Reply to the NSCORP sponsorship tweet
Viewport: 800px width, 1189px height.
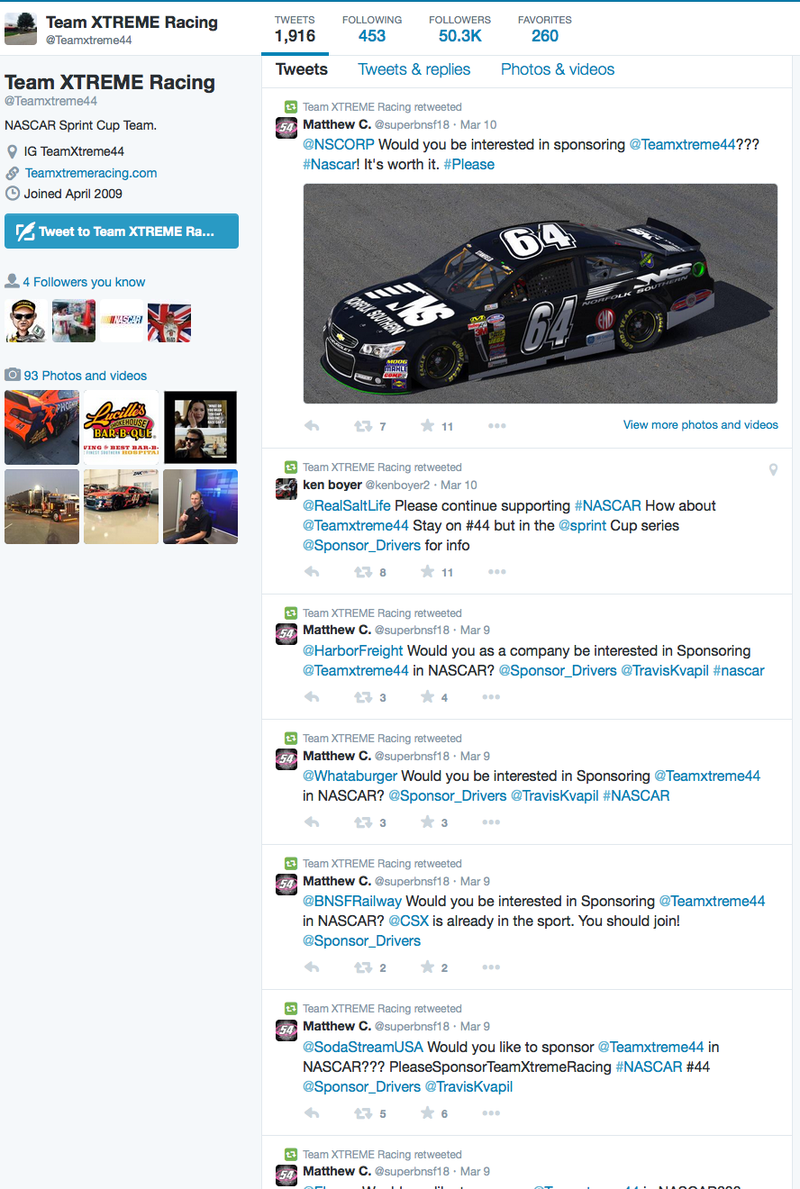312,426
